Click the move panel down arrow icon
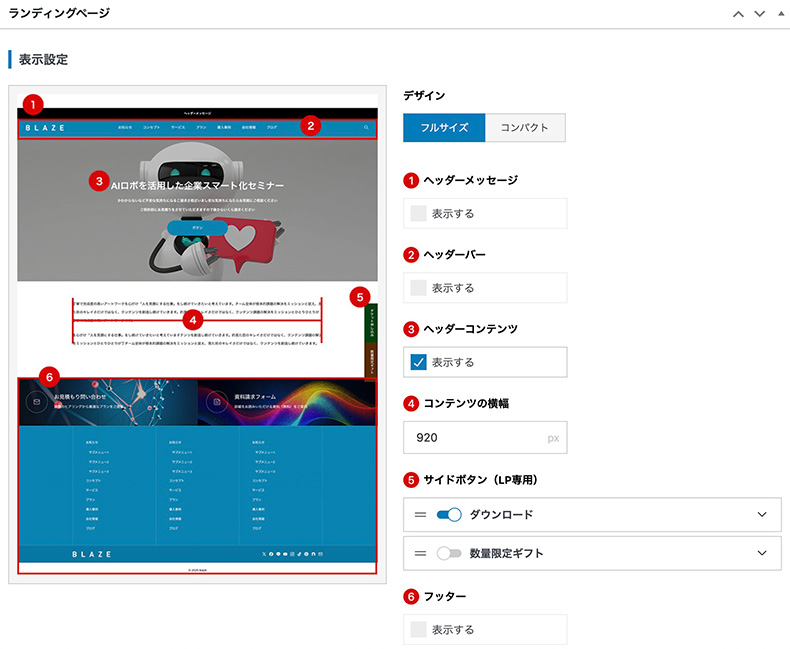This screenshot has width=790, height=649. [x=758, y=14]
